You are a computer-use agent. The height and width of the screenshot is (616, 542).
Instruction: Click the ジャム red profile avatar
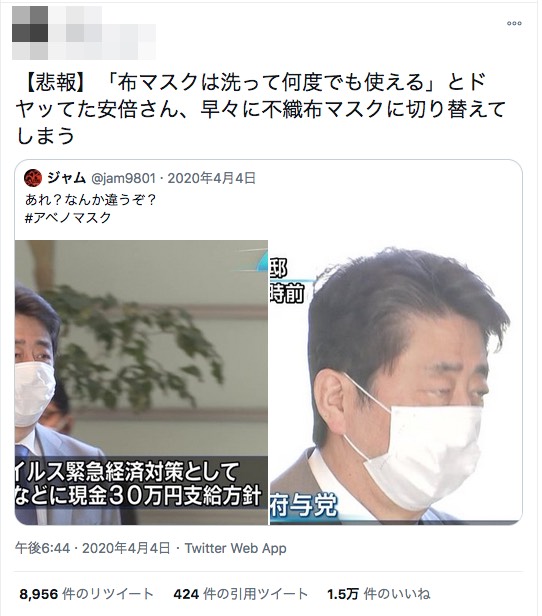click(x=33, y=178)
